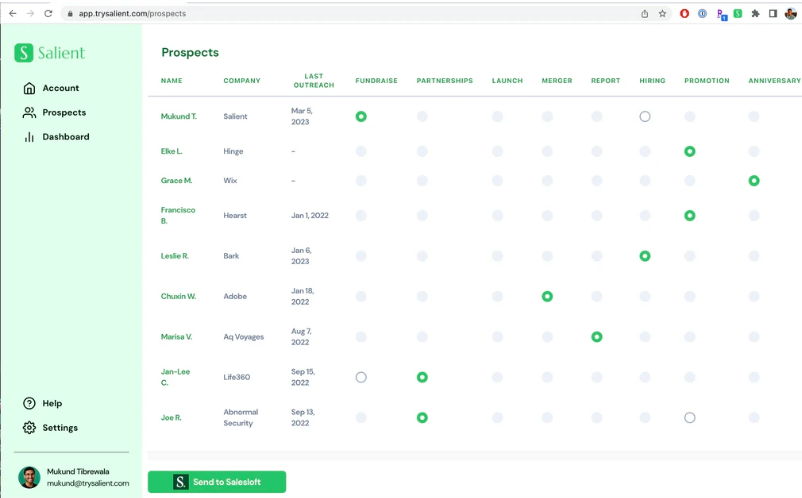Click the Company column header
The width and height of the screenshot is (802, 498).
pyautogui.click(x=242, y=81)
